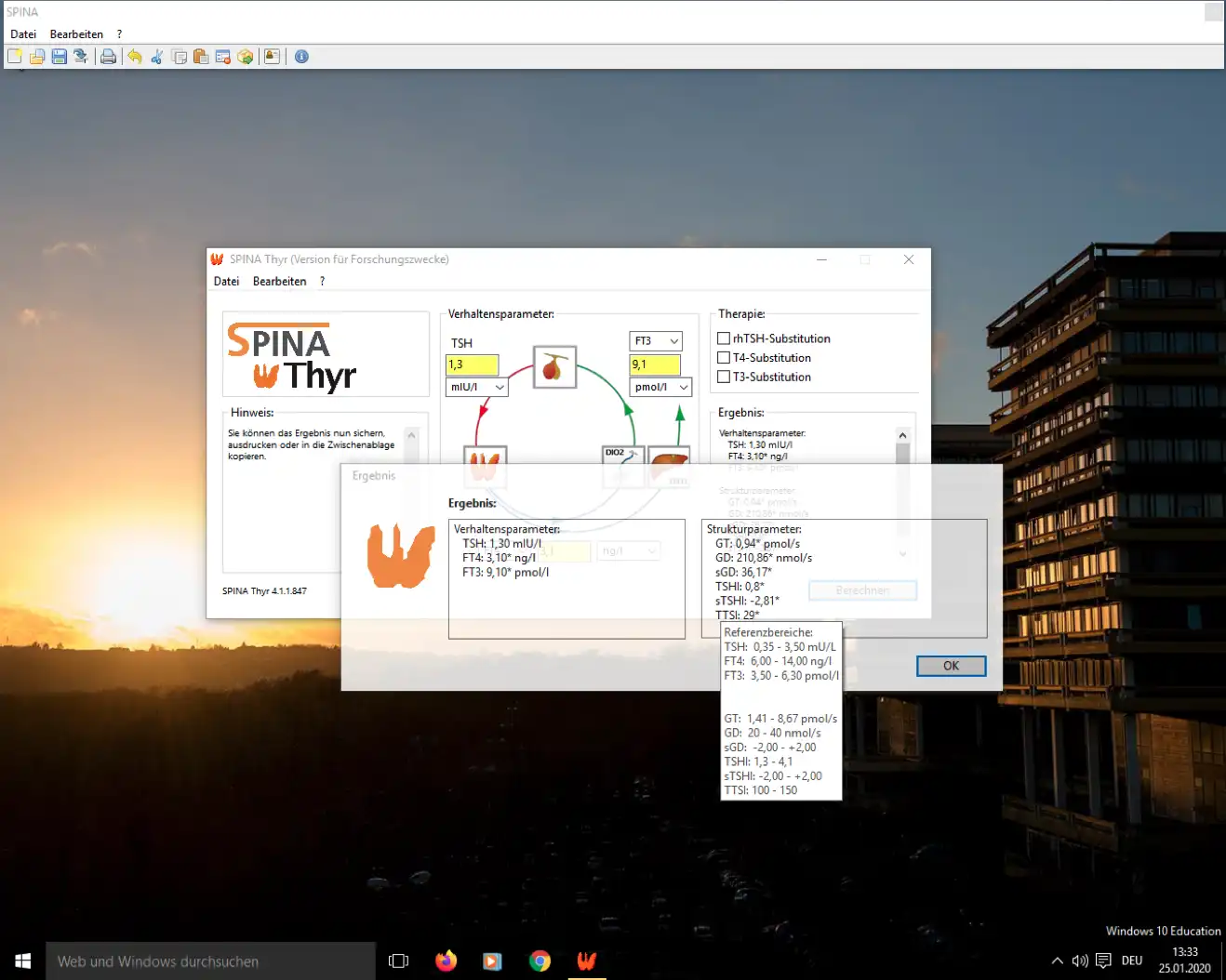Image resolution: width=1226 pixels, height=980 pixels.
Task: Save results with the floppy disk icon
Action: click(59, 57)
